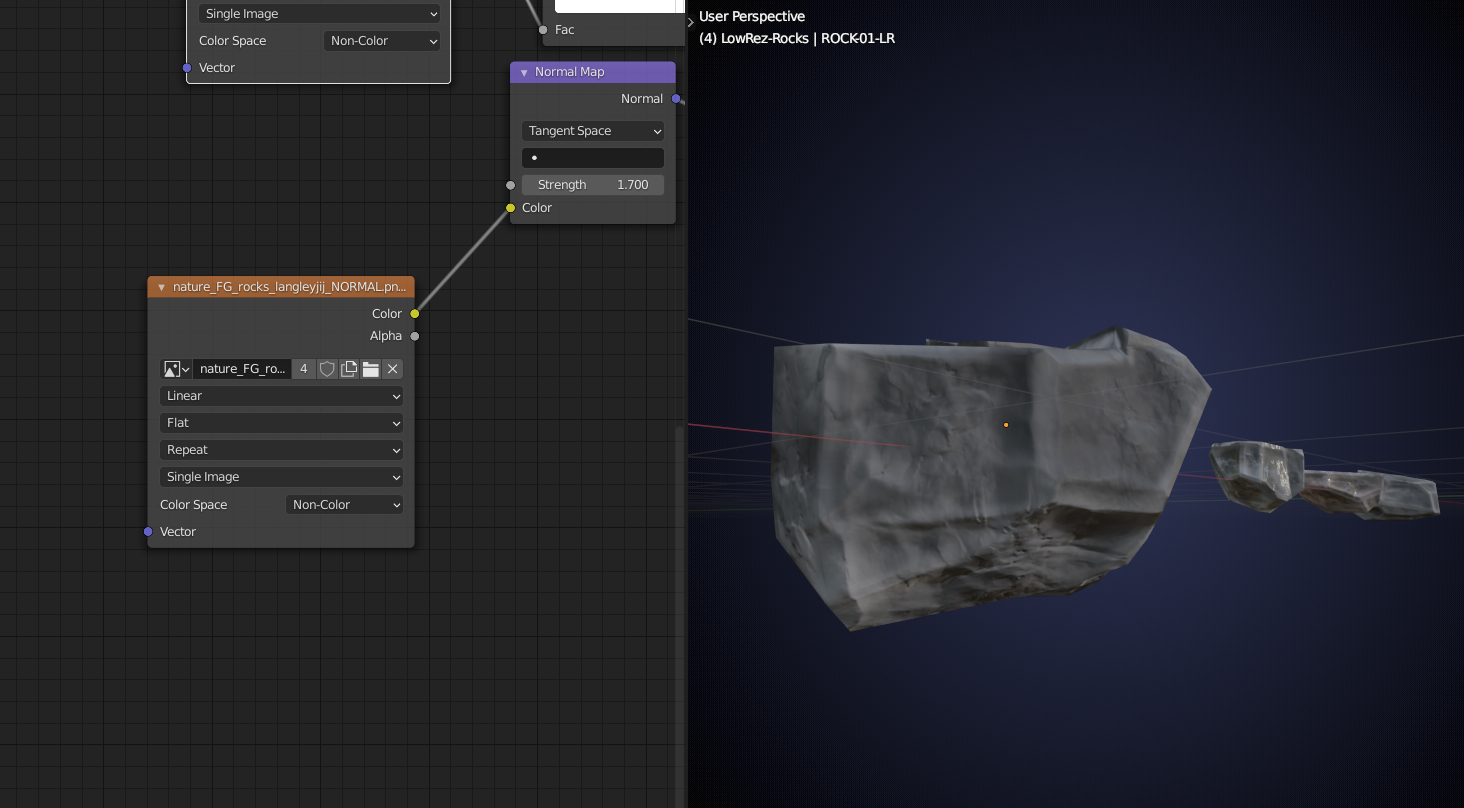Click the duplicate image (new copy) icon
This screenshot has width=1464, height=808.
coord(349,369)
